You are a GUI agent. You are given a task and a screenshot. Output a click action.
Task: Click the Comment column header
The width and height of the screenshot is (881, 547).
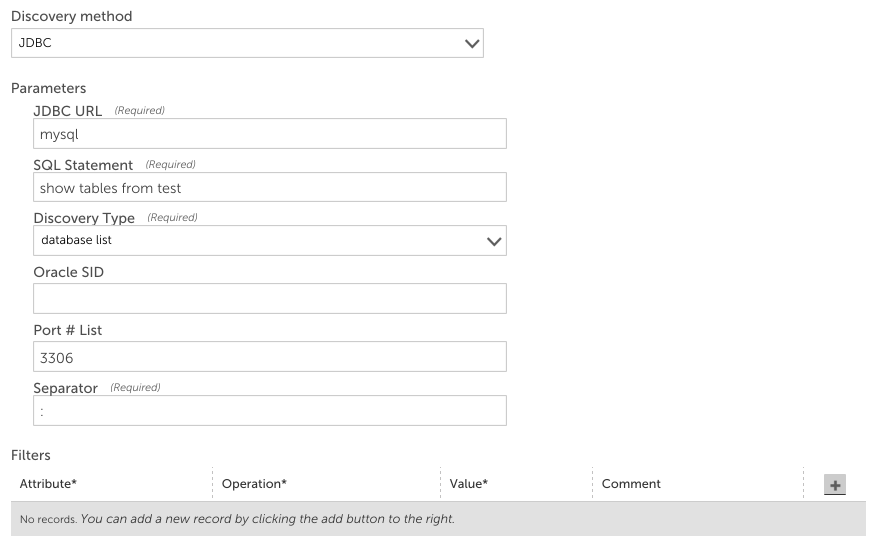point(631,484)
